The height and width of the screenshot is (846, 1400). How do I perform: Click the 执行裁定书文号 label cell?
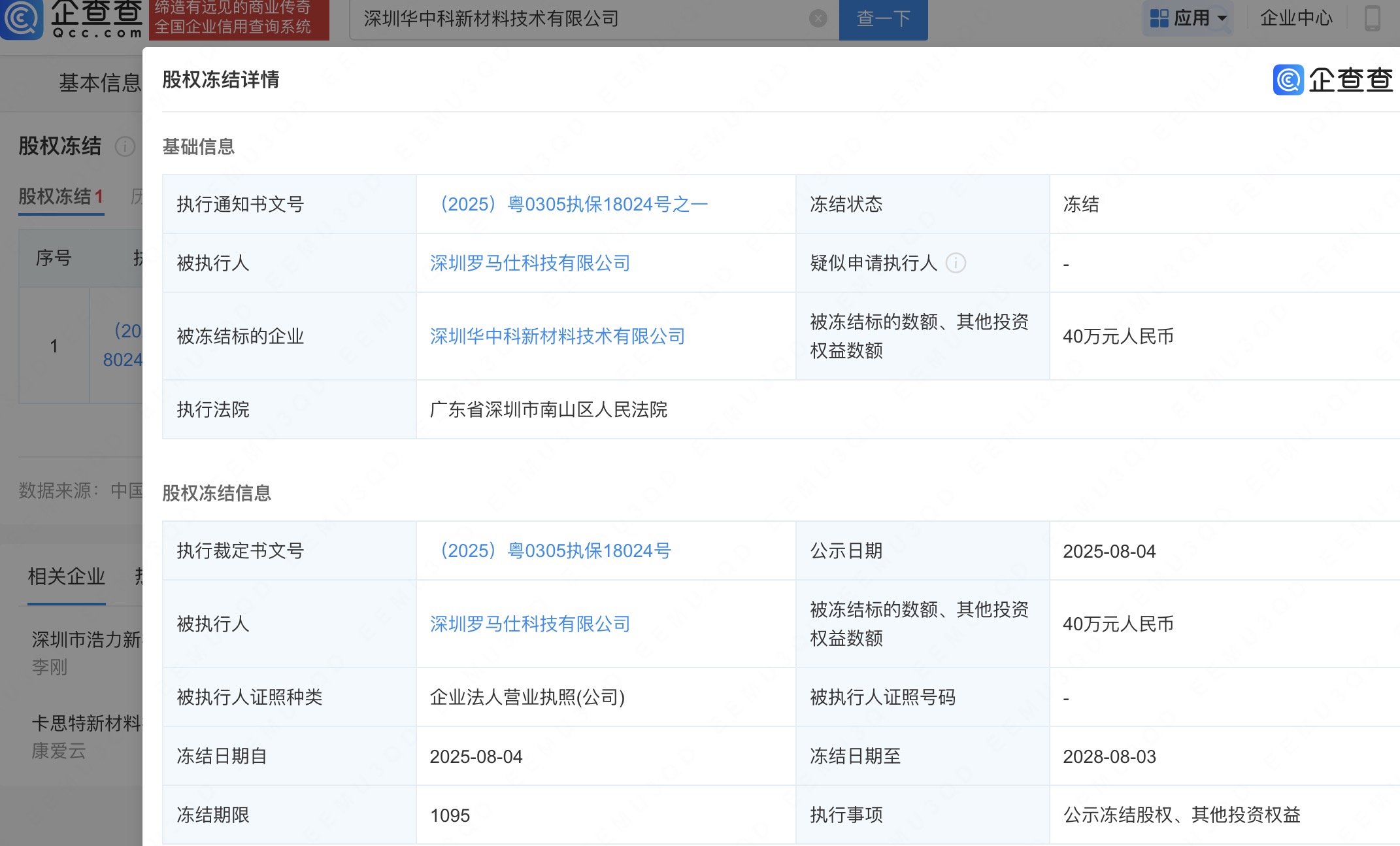coord(289,550)
